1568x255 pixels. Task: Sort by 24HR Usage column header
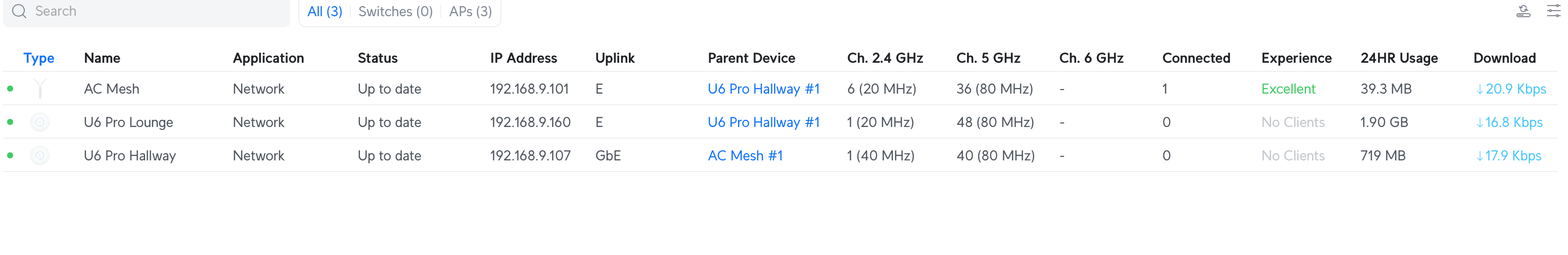click(1399, 58)
